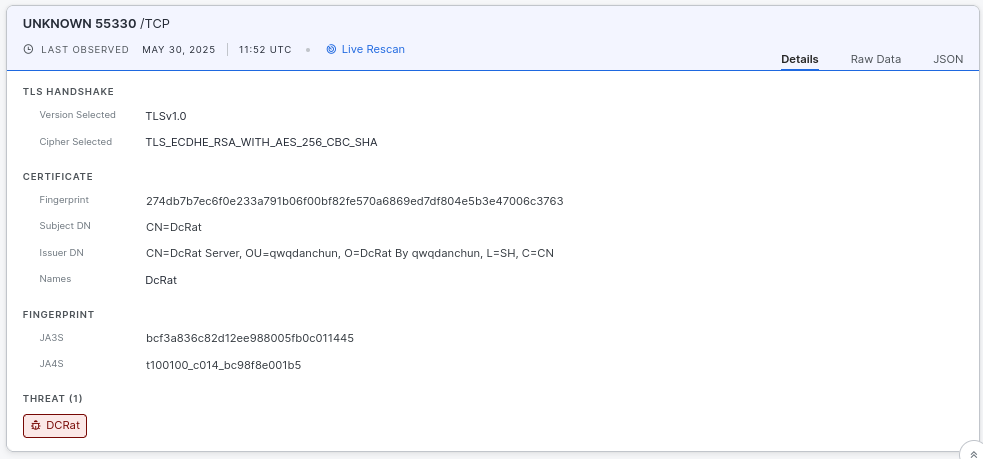Open the DCRat threat badge label
This screenshot has height=459, width=983.
click(x=63, y=425)
